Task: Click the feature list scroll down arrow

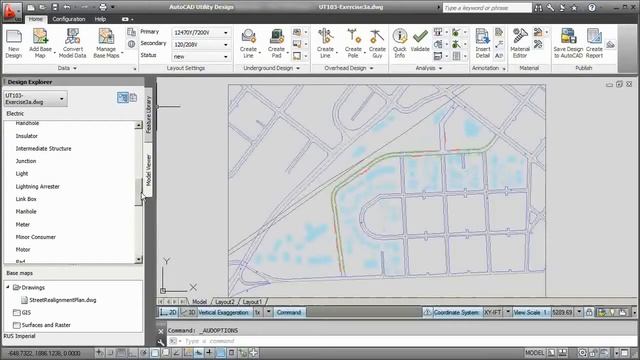Action: pyautogui.click(x=138, y=259)
